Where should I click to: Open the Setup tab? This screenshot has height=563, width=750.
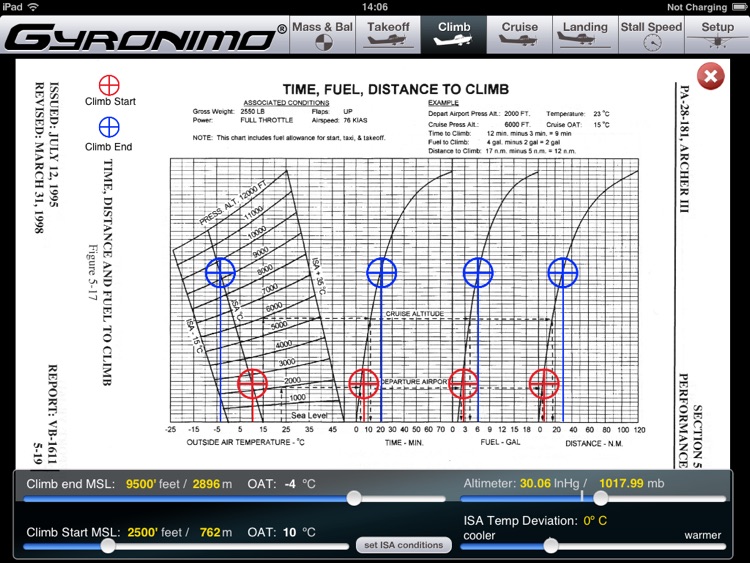tap(717, 35)
